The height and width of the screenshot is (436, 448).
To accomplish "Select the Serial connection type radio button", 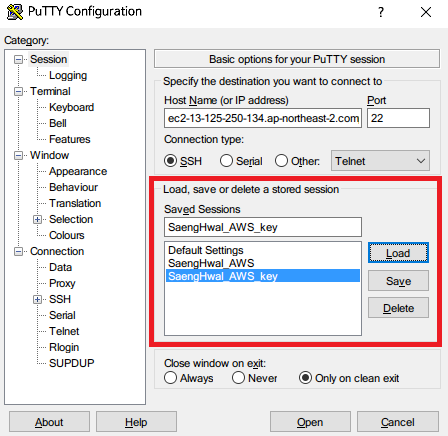I will (226, 161).
